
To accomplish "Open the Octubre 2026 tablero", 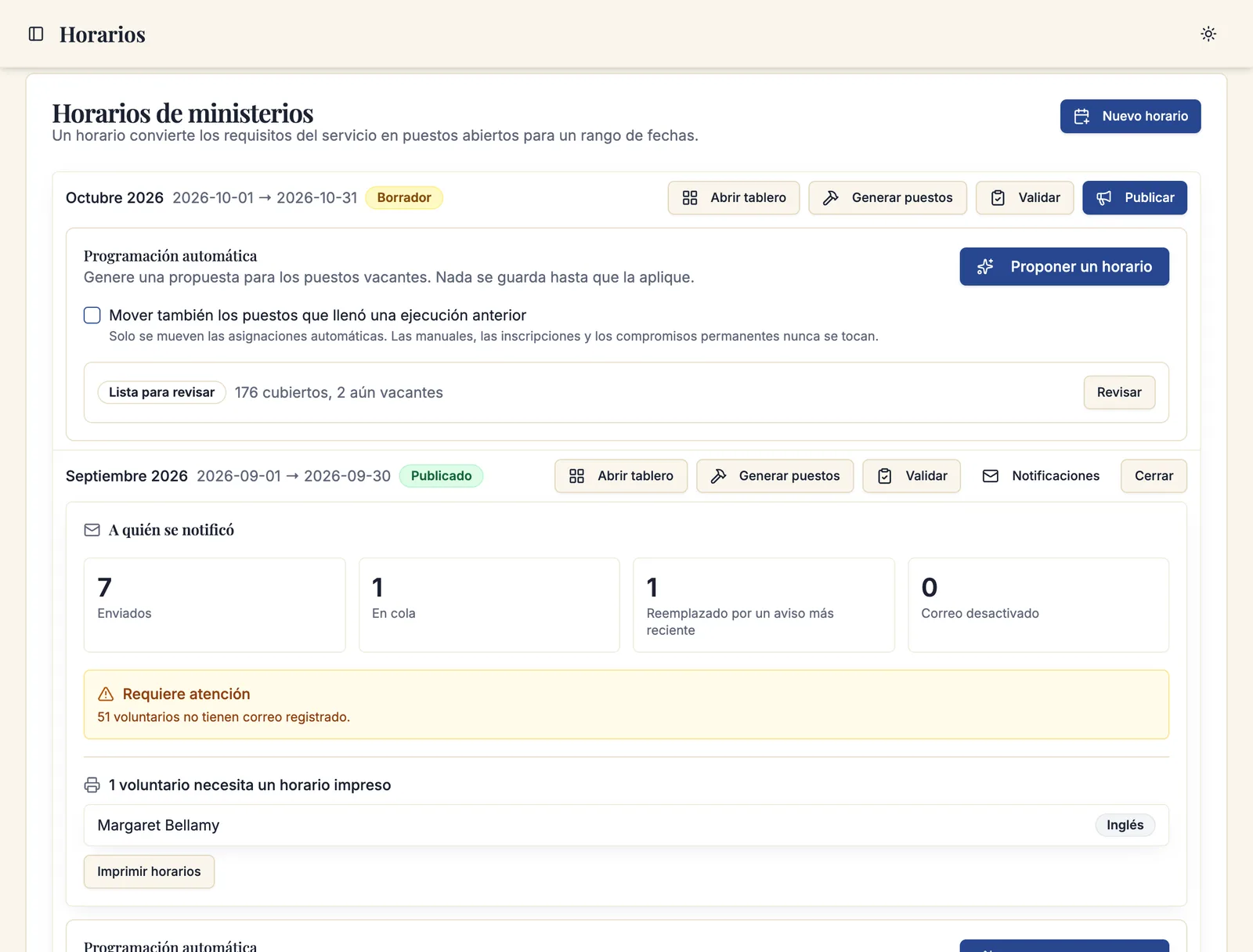I will 734,198.
